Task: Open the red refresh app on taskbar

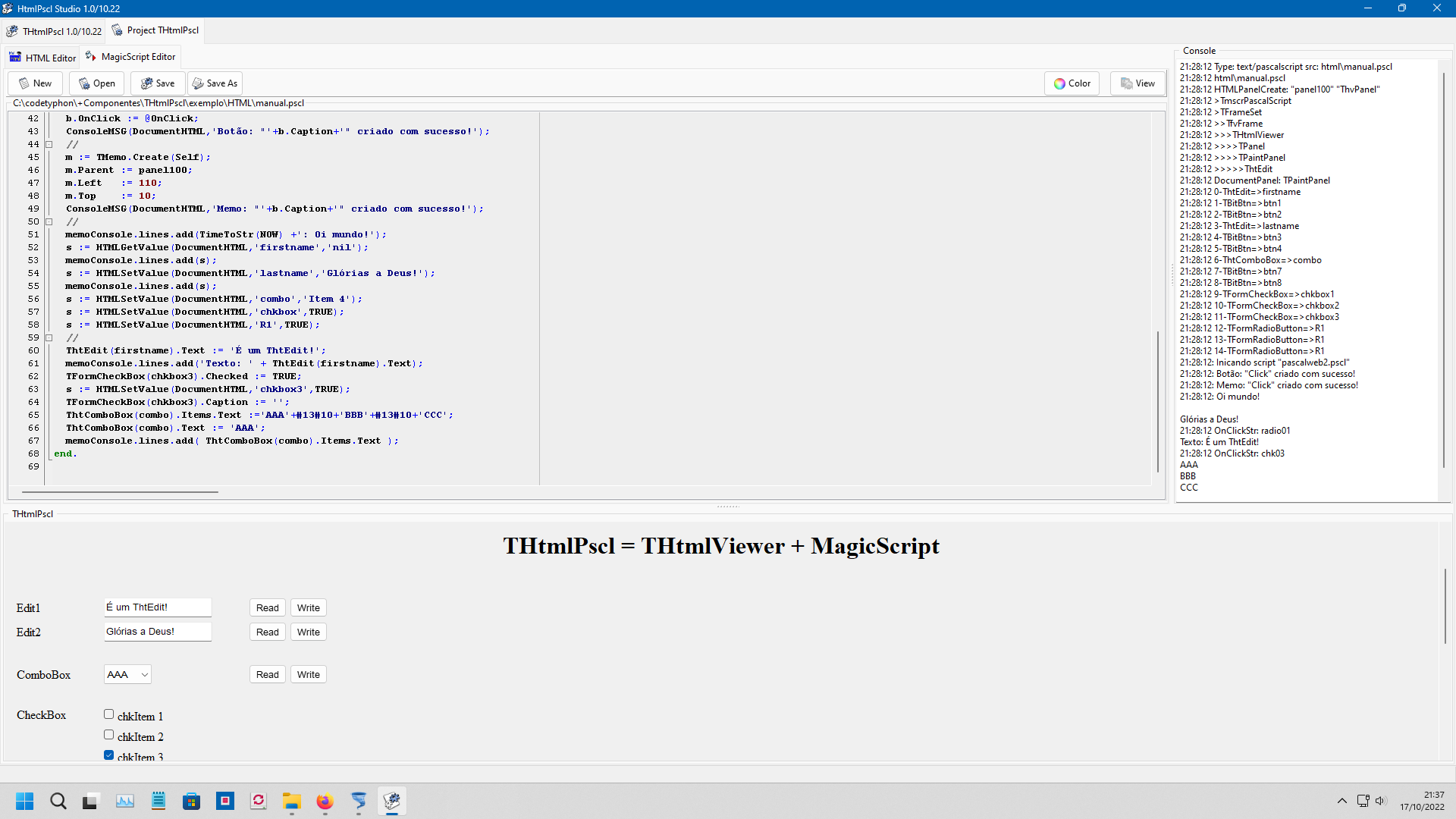Action: click(259, 802)
